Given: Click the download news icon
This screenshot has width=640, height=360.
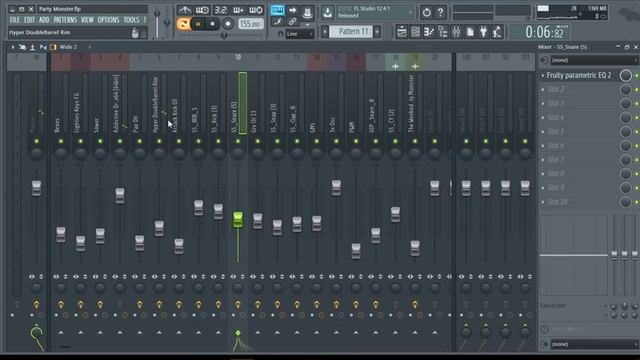Looking at the screenshot, I should (x=327, y=13).
